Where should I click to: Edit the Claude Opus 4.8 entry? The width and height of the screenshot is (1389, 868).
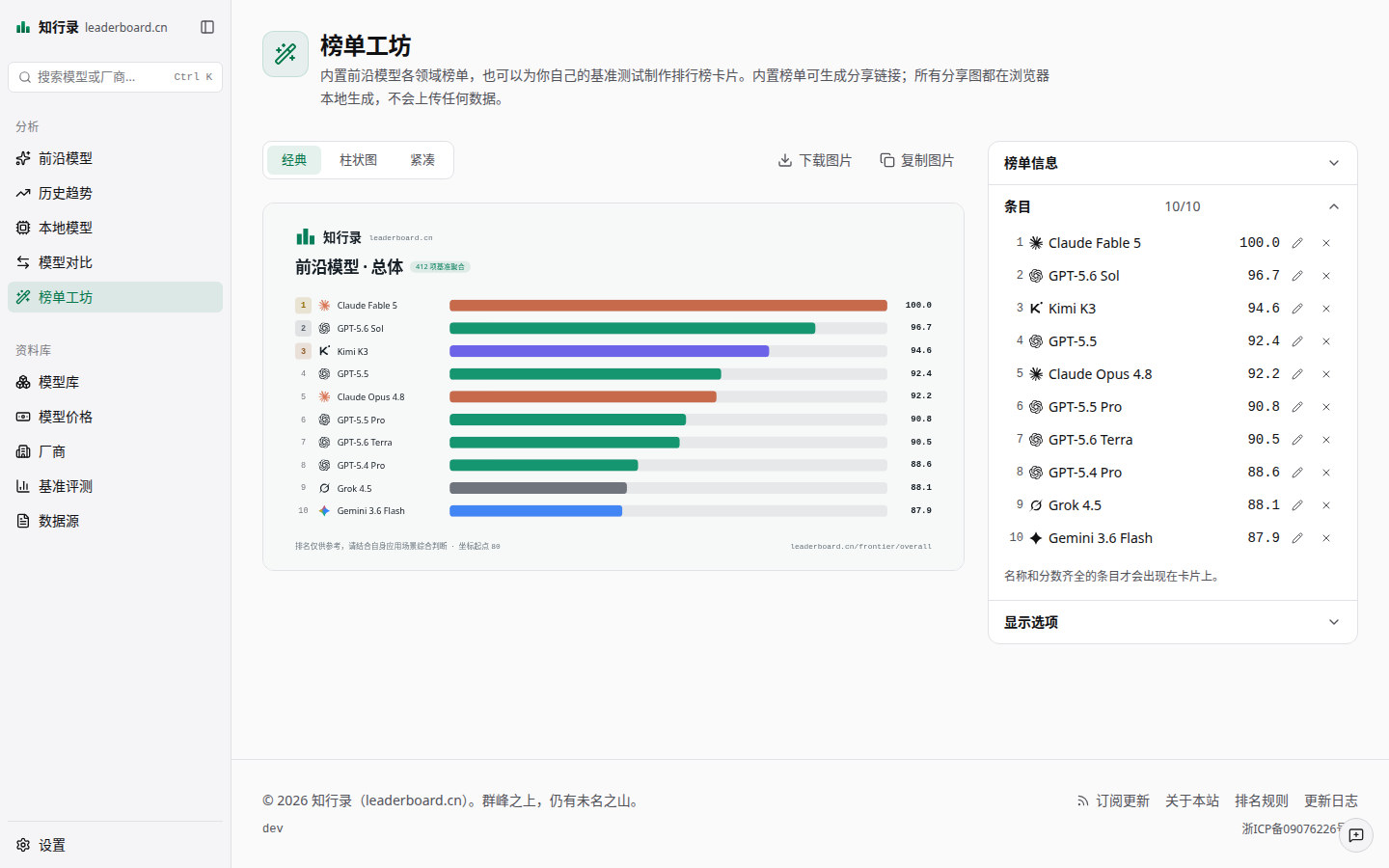coord(1297,374)
